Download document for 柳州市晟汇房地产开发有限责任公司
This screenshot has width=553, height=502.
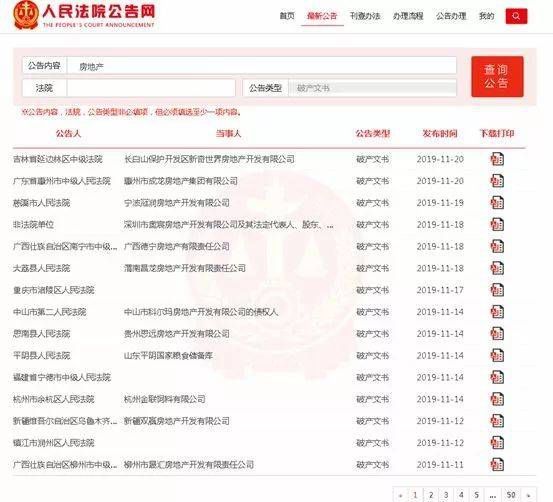[497, 465]
